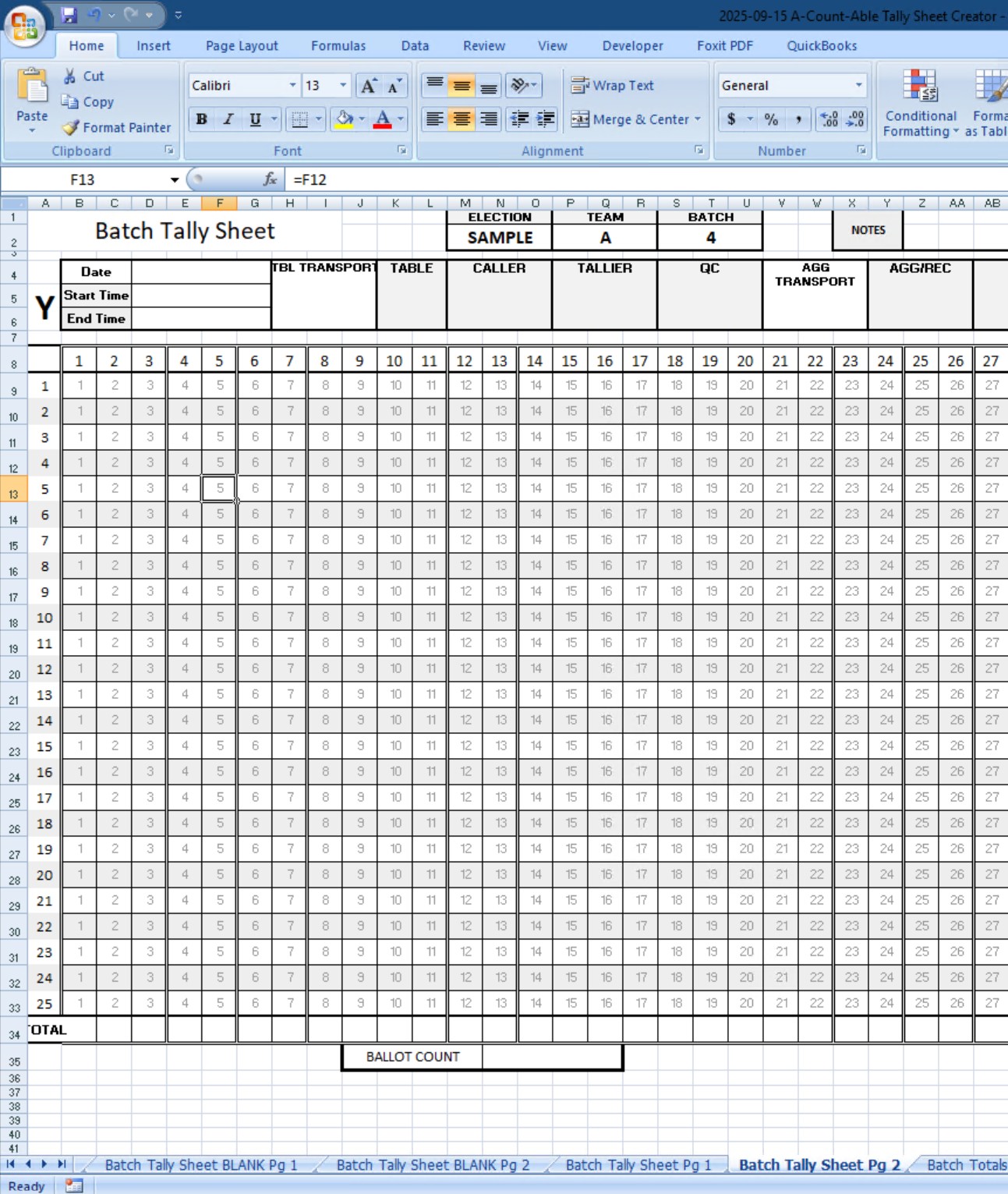This screenshot has width=1008, height=1194.
Task: Open Borders dropdown arrow
Action: pyautogui.click(x=319, y=119)
